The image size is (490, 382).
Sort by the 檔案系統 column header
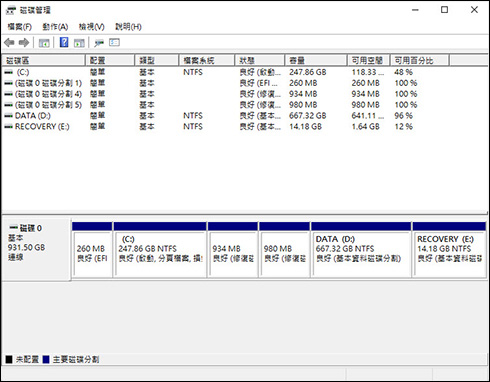[x=207, y=60]
